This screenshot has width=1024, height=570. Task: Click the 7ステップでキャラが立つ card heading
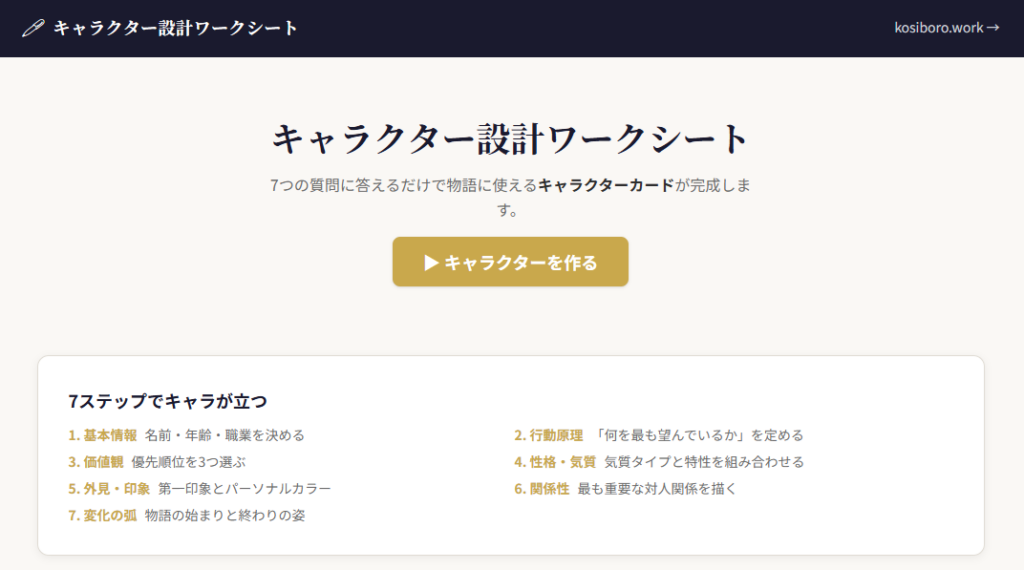tap(168, 402)
